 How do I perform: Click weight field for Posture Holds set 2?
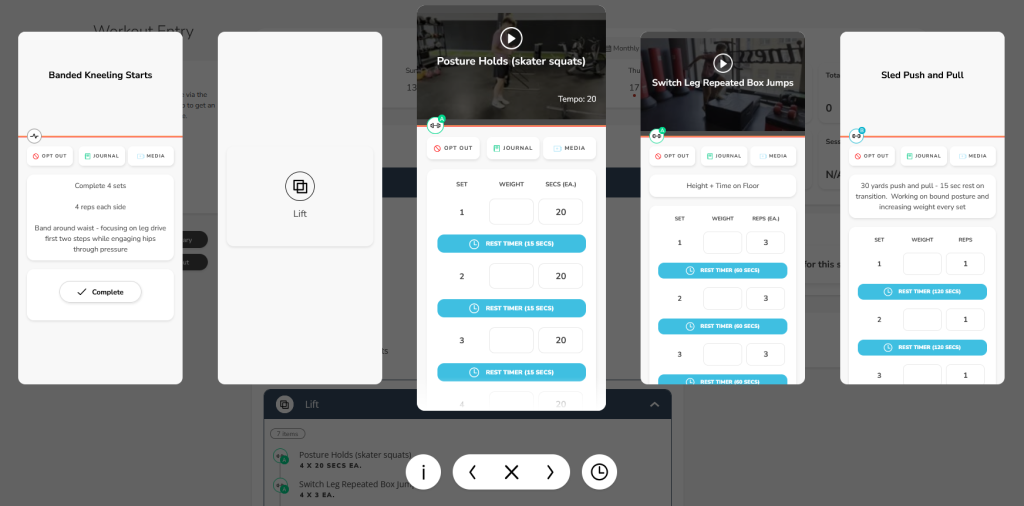point(511,276)
